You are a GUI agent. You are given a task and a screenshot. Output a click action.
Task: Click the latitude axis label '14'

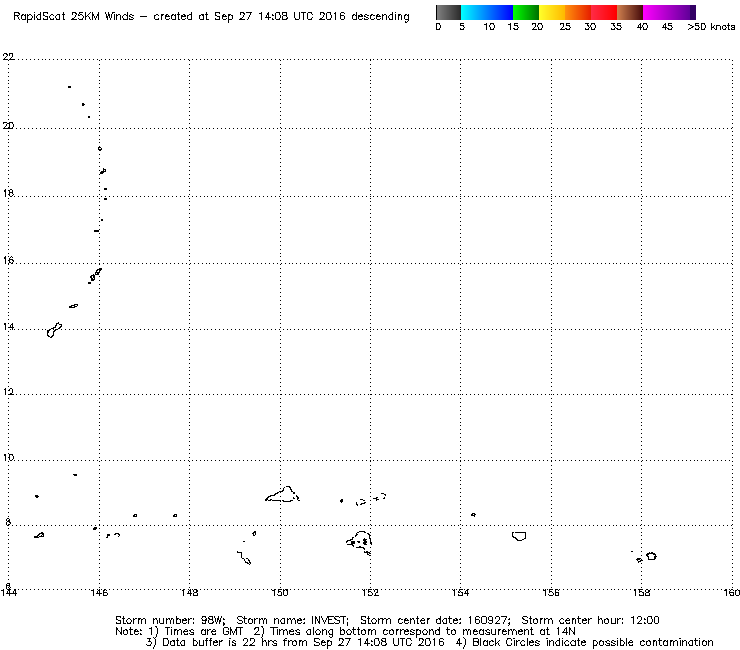(8, 327)
